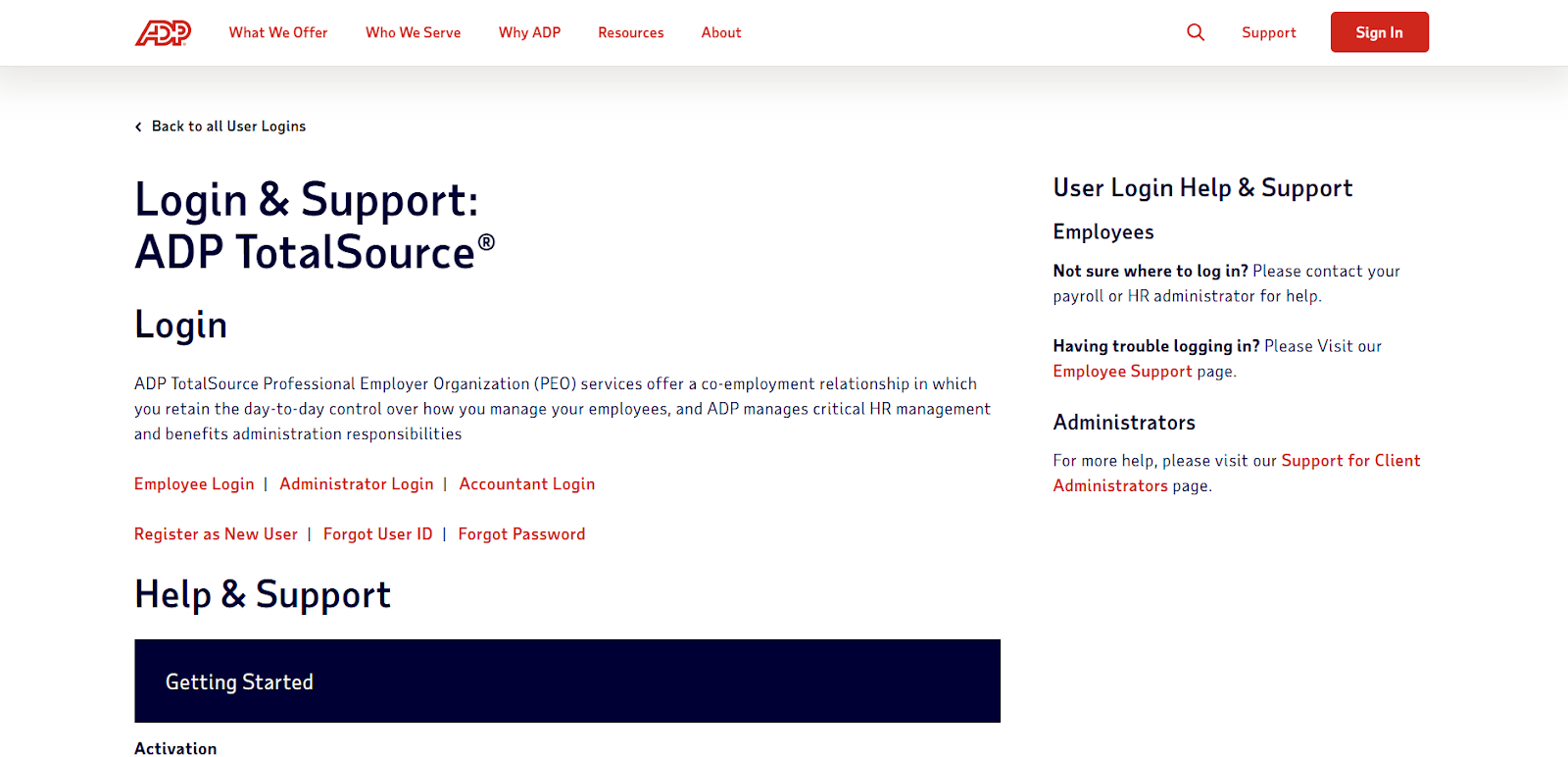Click the 'Having trouble logging in?' text
Viewport: 1568px width, 757px height.
[1156, 346]
